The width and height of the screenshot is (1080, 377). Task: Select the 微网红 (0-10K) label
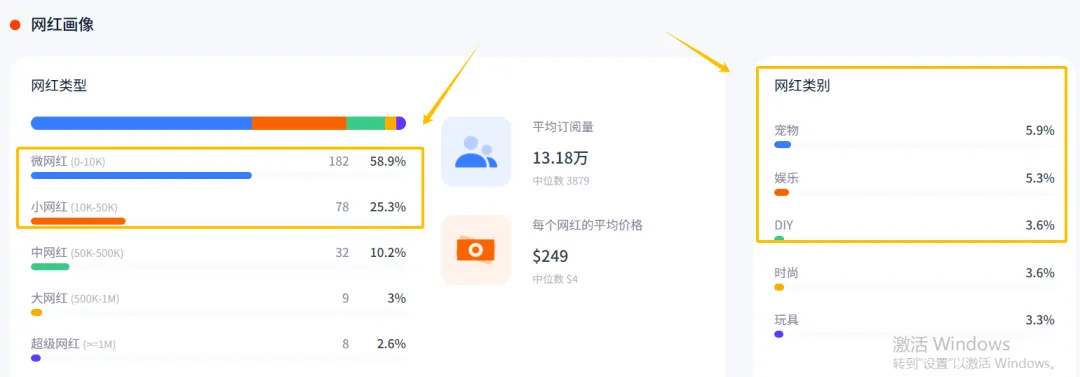tap(68, 161)
